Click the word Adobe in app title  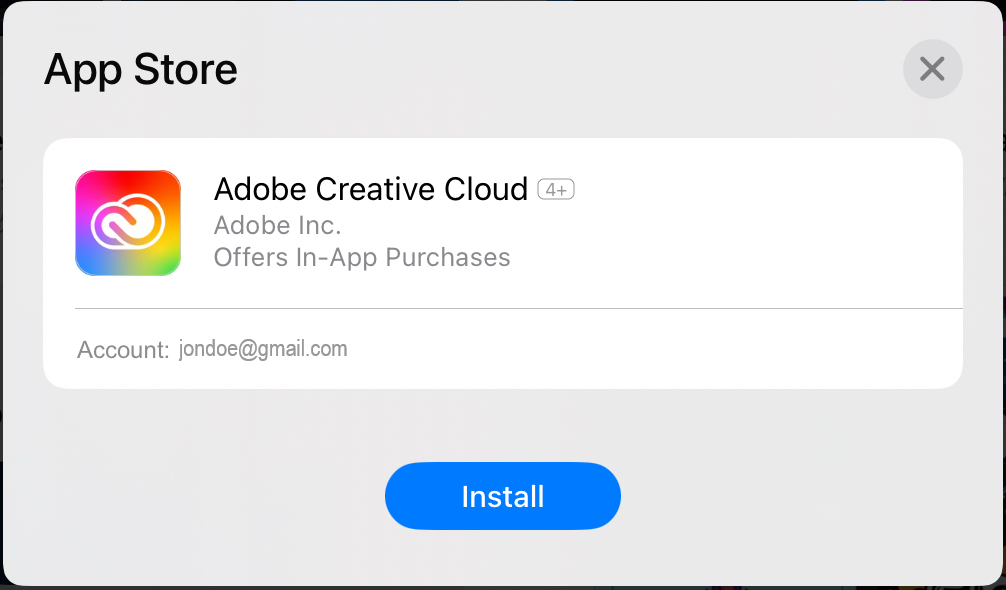(260, 189)
